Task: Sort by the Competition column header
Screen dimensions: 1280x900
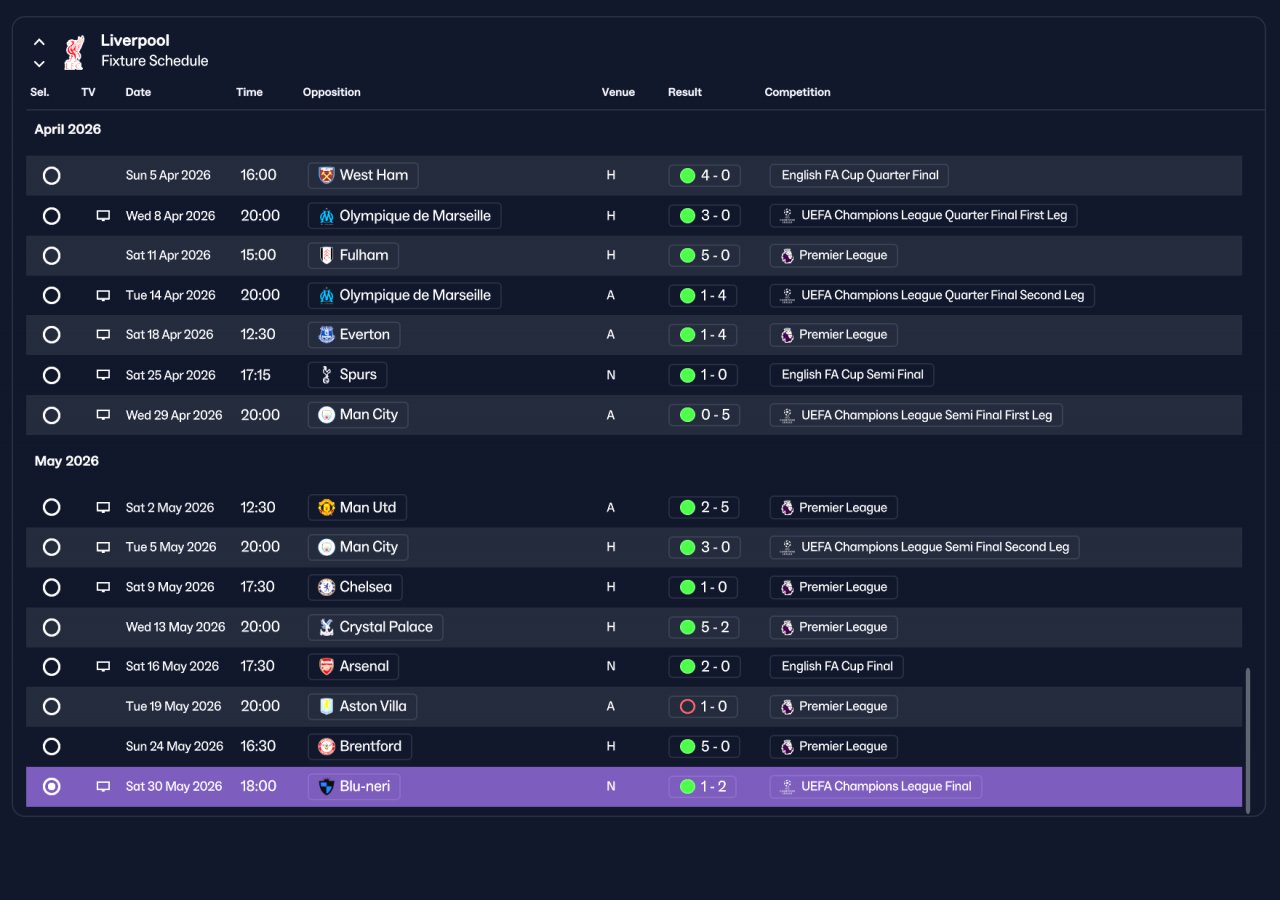Action: pos(797,92)
